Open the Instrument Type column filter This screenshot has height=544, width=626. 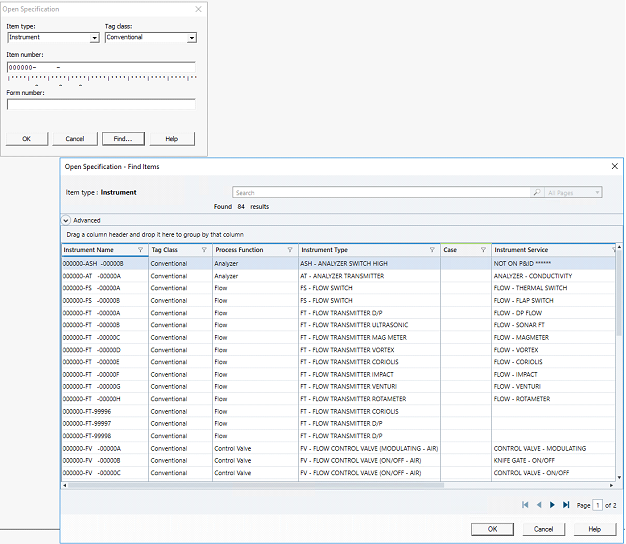point(432,250)
